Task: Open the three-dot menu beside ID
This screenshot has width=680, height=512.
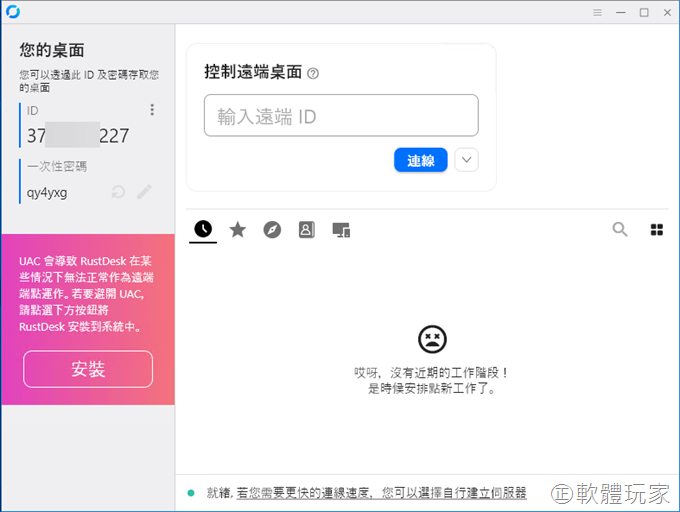Action: (x=152, y=110)
